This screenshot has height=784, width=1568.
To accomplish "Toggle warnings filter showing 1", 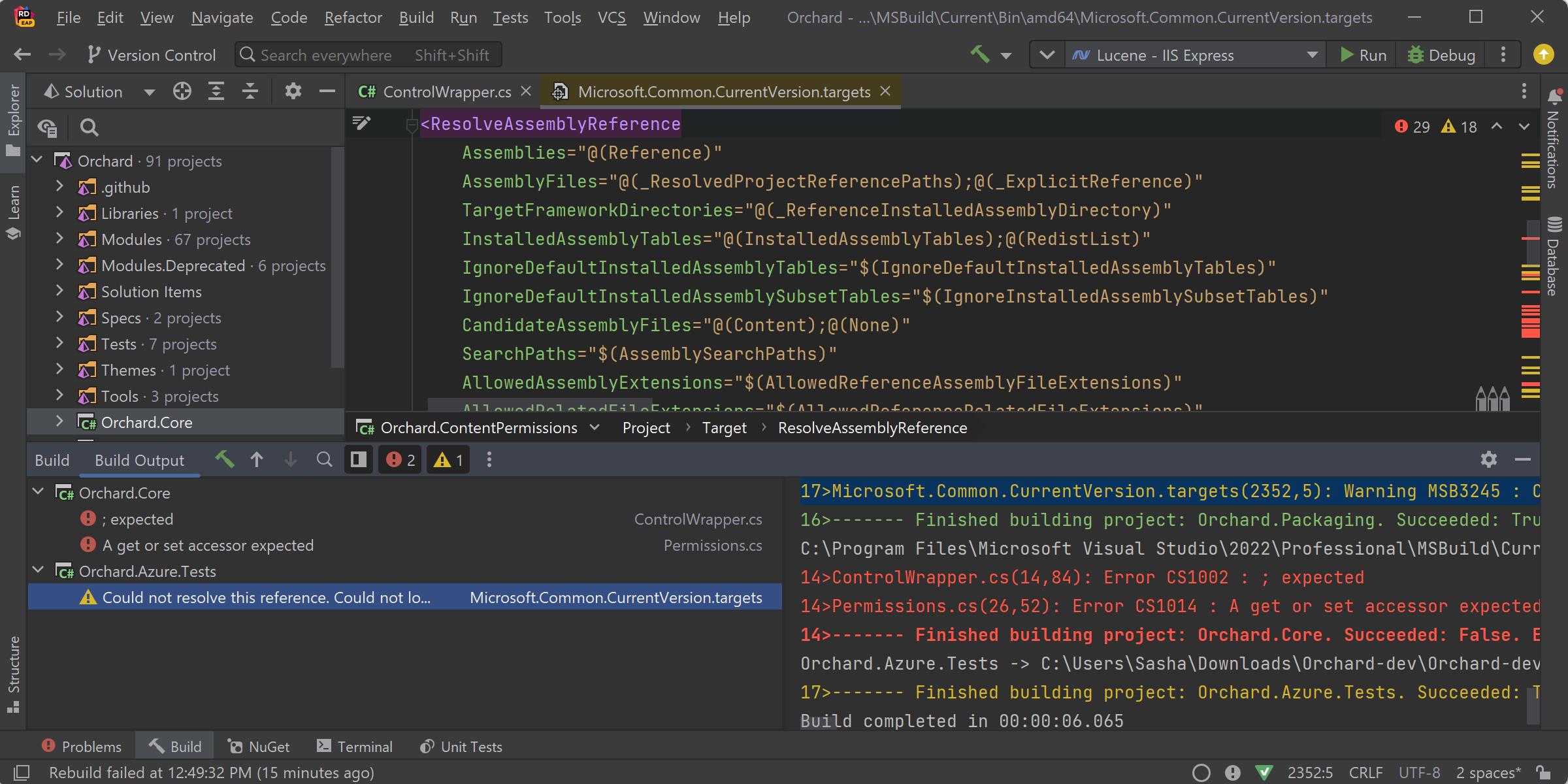I will [449, 460].
